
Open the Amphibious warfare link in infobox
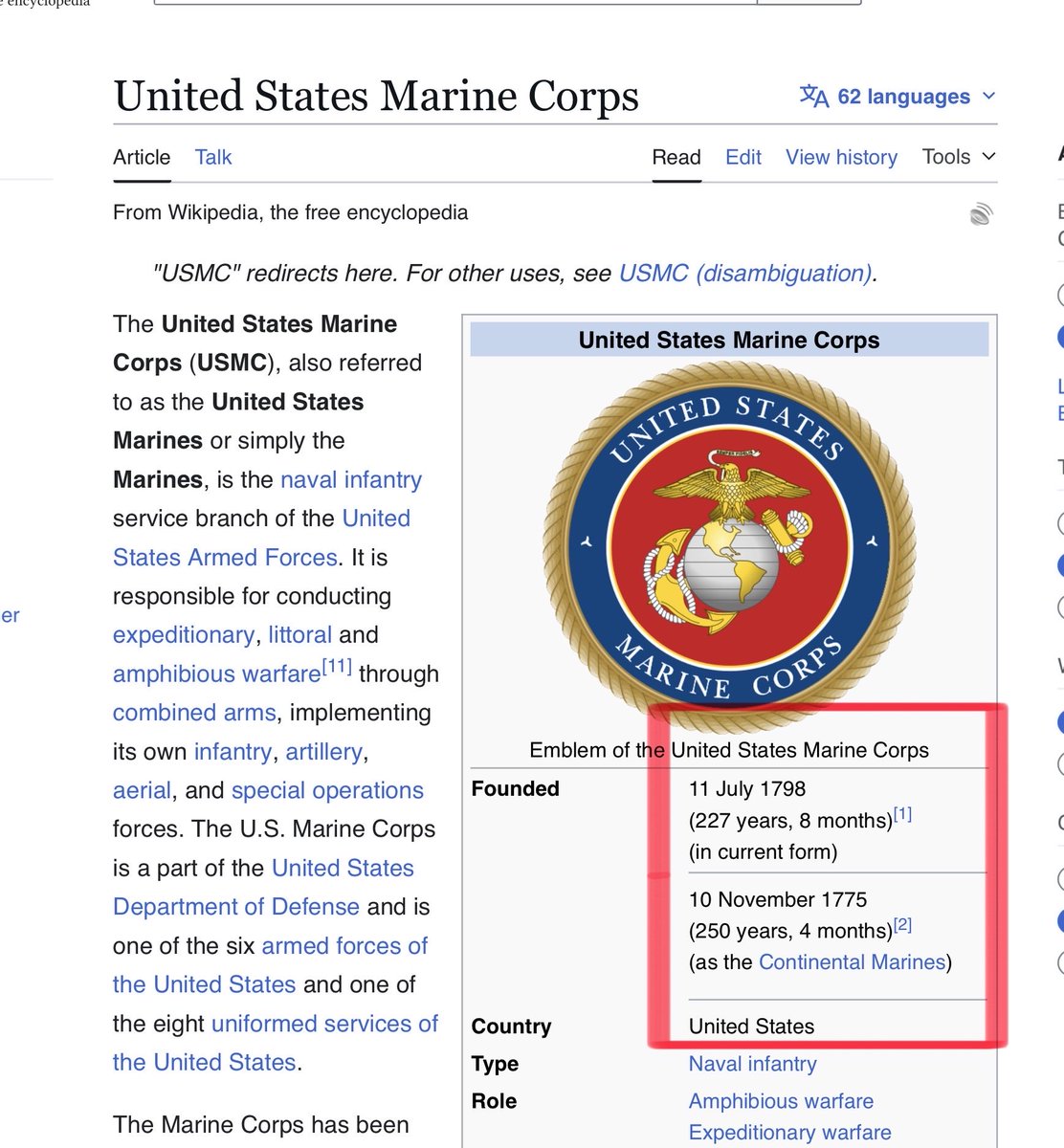781,1101
